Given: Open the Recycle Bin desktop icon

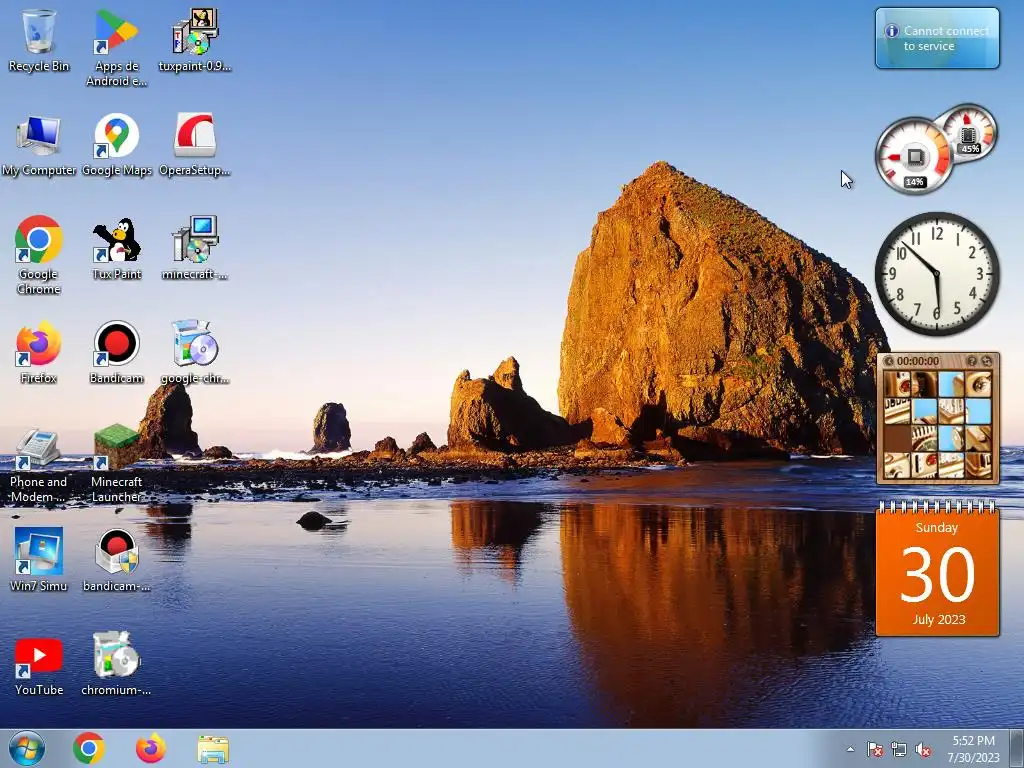Looking at the screenshot, I should (39, 40).
